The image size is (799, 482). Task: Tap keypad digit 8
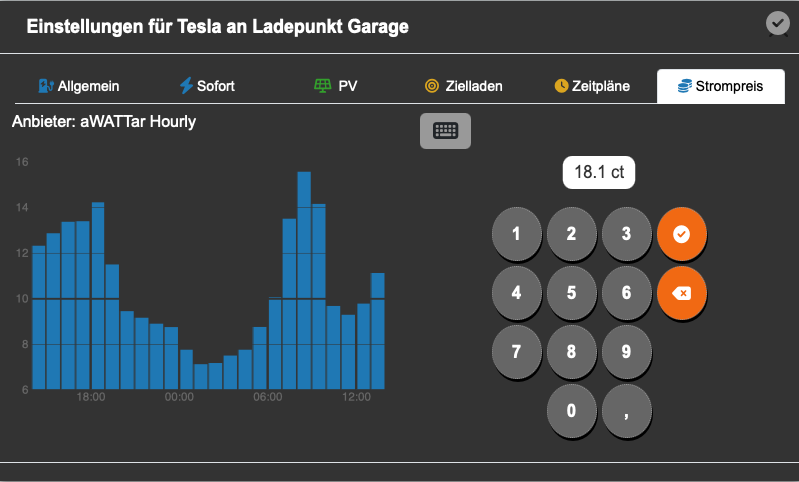[x=571, y=352]
